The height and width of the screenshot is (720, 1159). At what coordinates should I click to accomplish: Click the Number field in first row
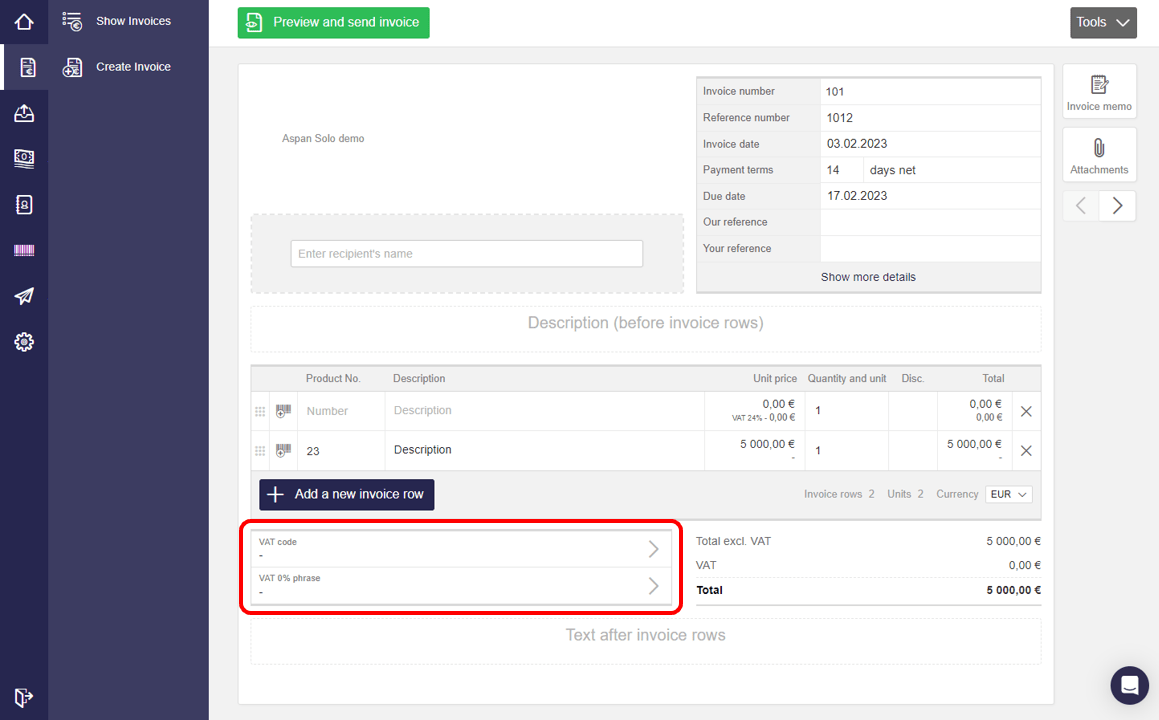341,411
